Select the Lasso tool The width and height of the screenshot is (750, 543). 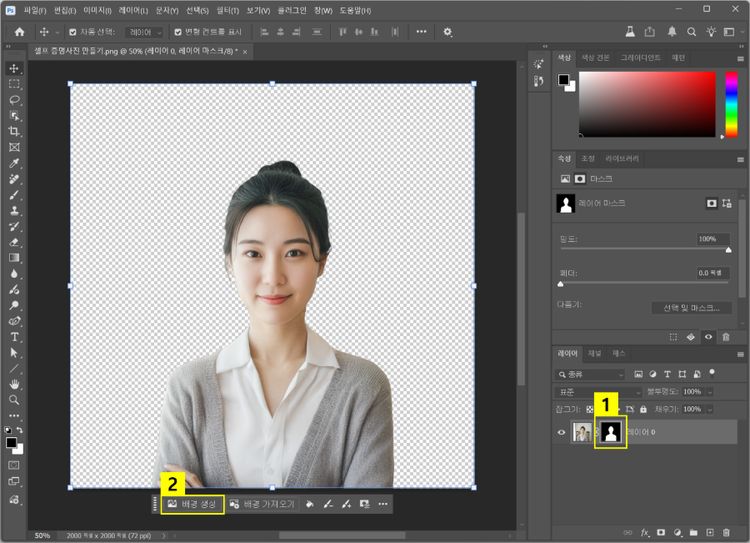point(14,100)
